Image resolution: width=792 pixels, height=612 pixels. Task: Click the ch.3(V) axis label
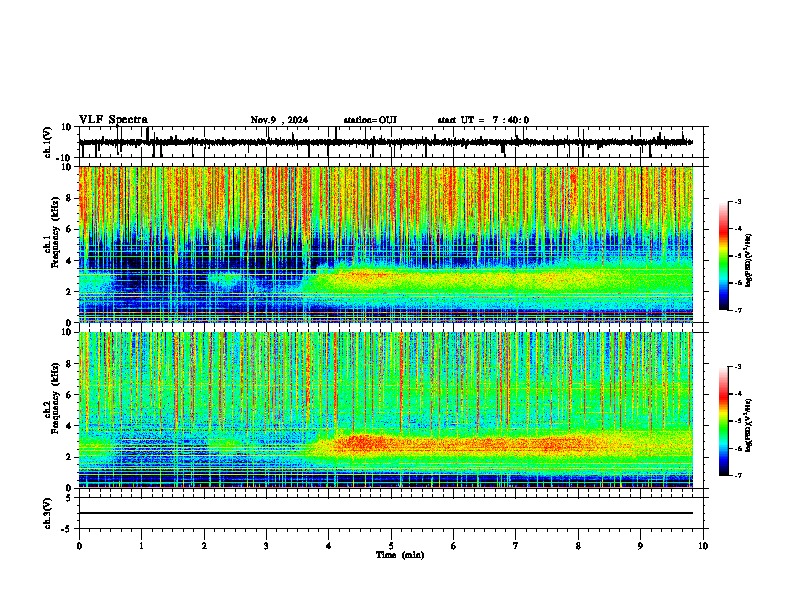tap(48, 513)
